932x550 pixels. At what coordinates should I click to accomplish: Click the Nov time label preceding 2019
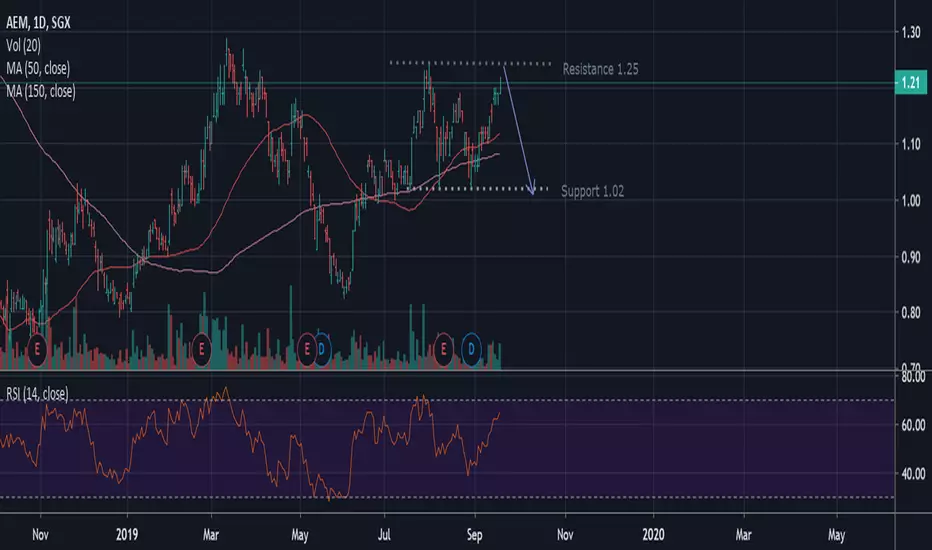[40, 535]
